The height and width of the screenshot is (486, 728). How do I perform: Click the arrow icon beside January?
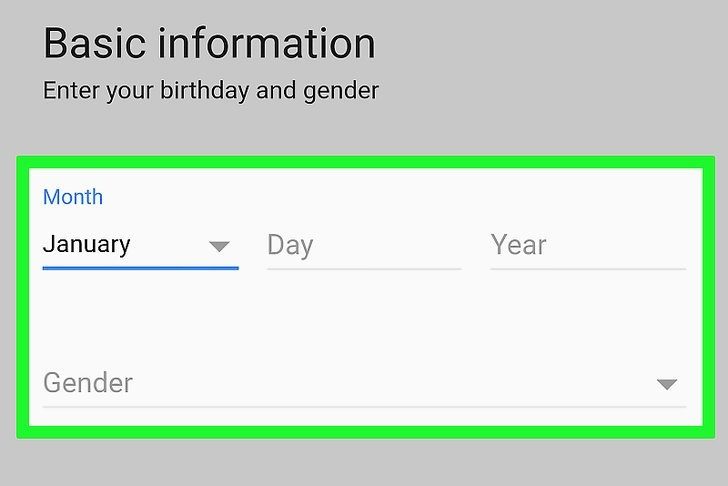[x=219, y=247]
